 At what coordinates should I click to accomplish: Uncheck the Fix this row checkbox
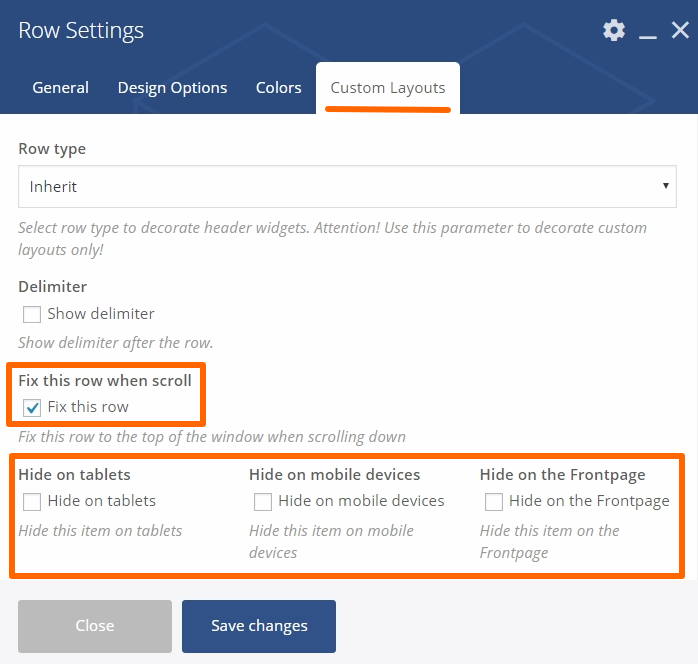click(32, 407)
